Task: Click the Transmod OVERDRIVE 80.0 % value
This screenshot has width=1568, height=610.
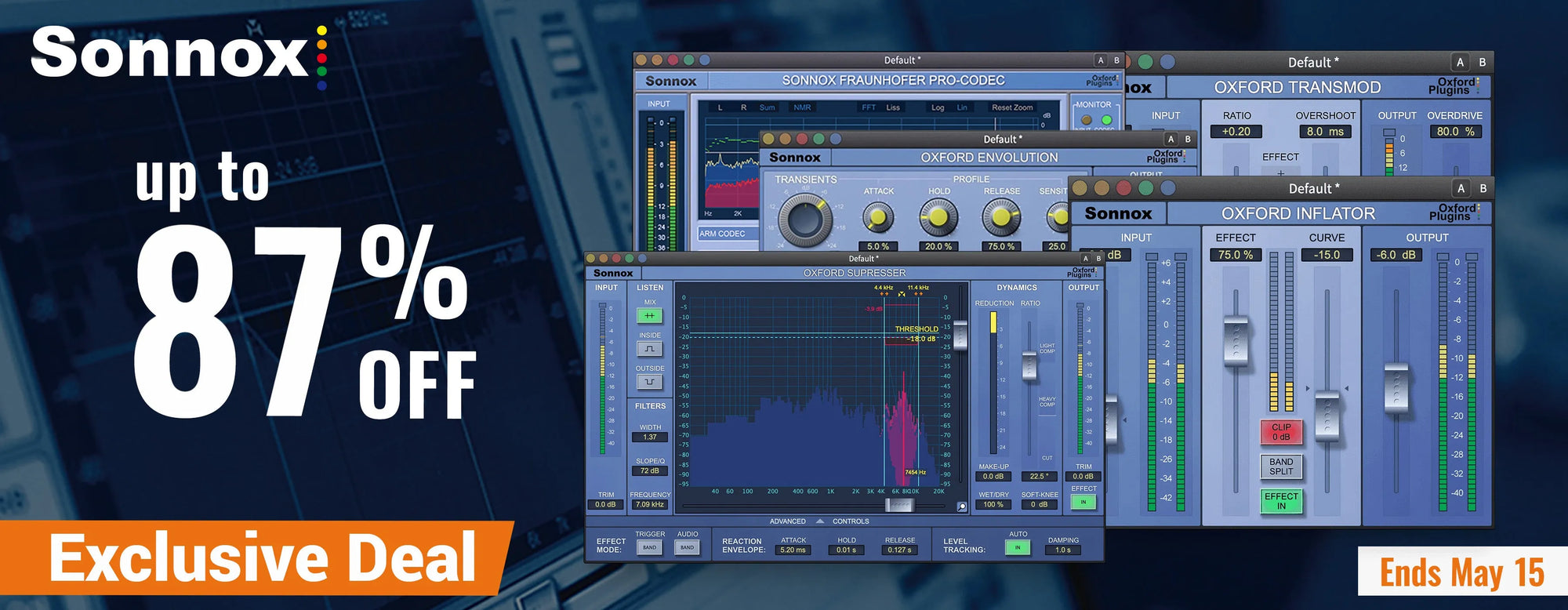Action: pos(1455,132)
